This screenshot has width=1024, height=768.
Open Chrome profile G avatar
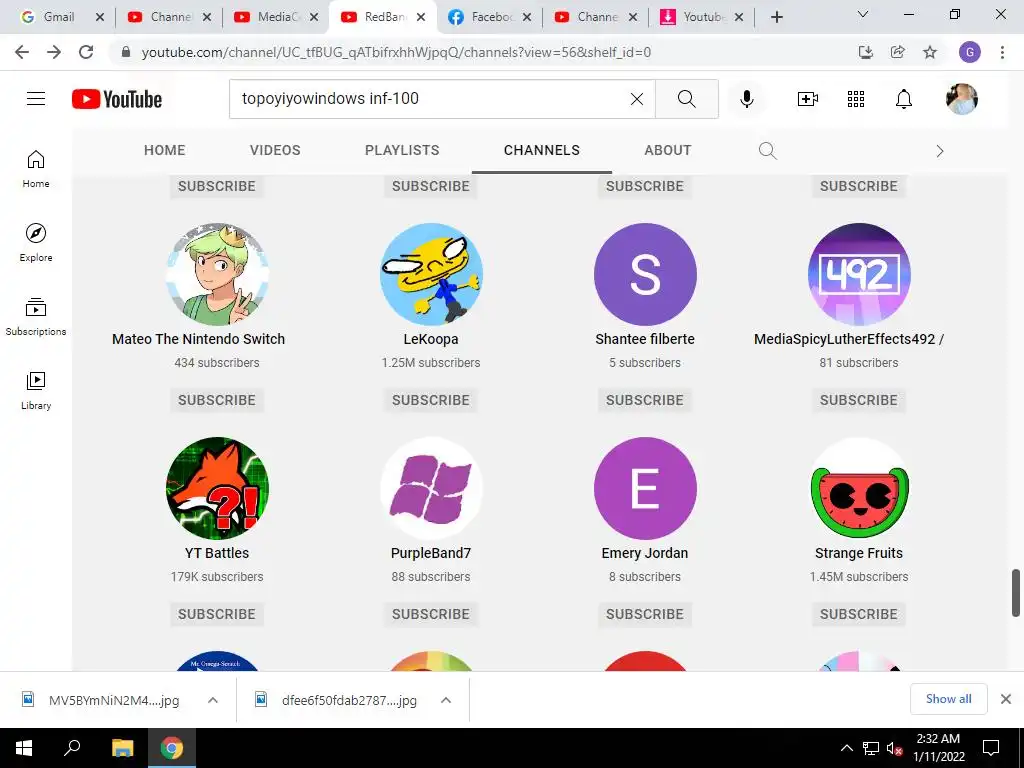pos(970,52)
